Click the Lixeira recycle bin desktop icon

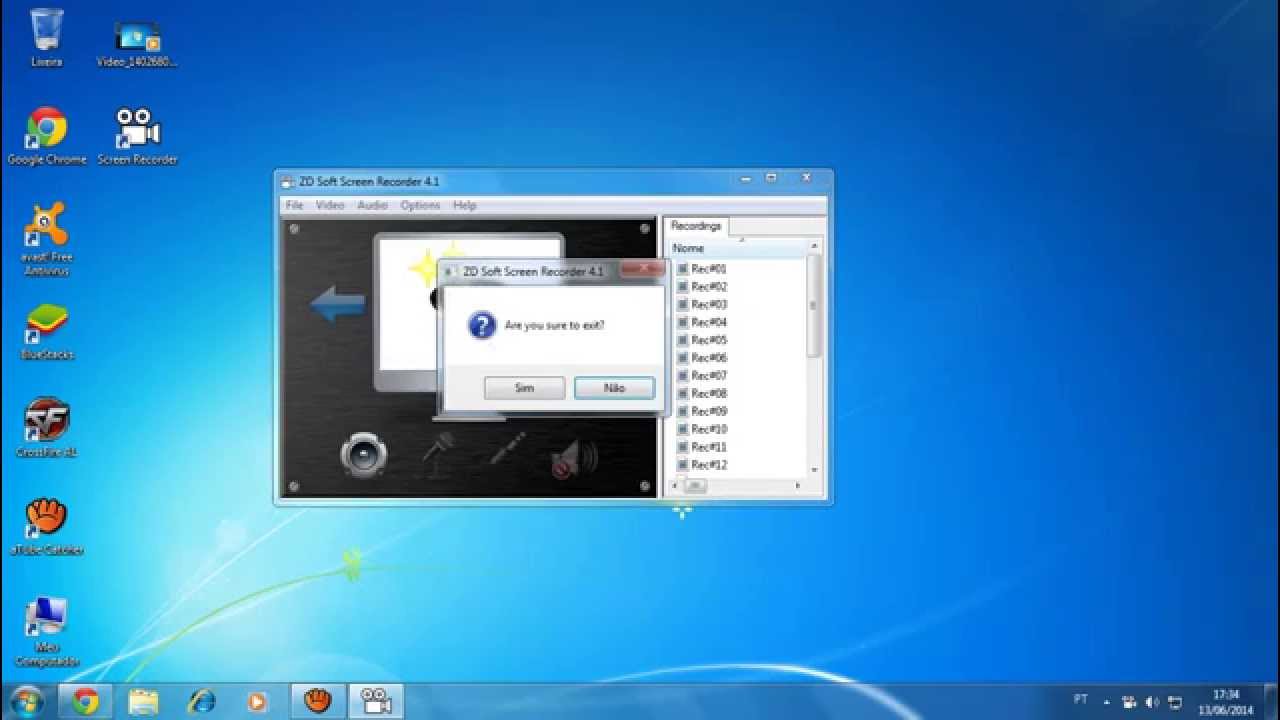click(46, 37)
